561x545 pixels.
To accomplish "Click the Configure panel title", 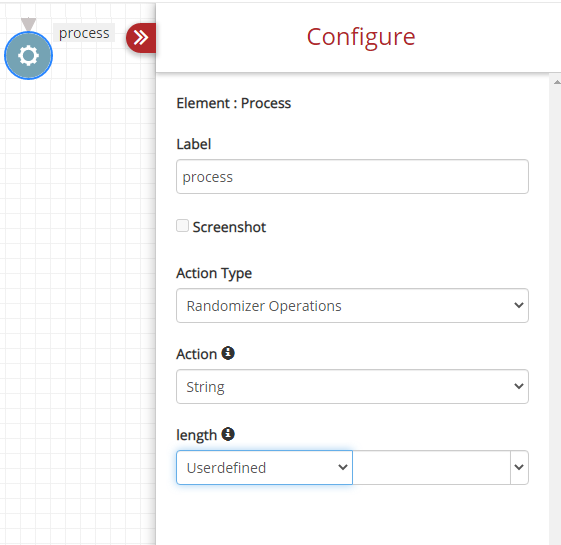I will [361, 37].
